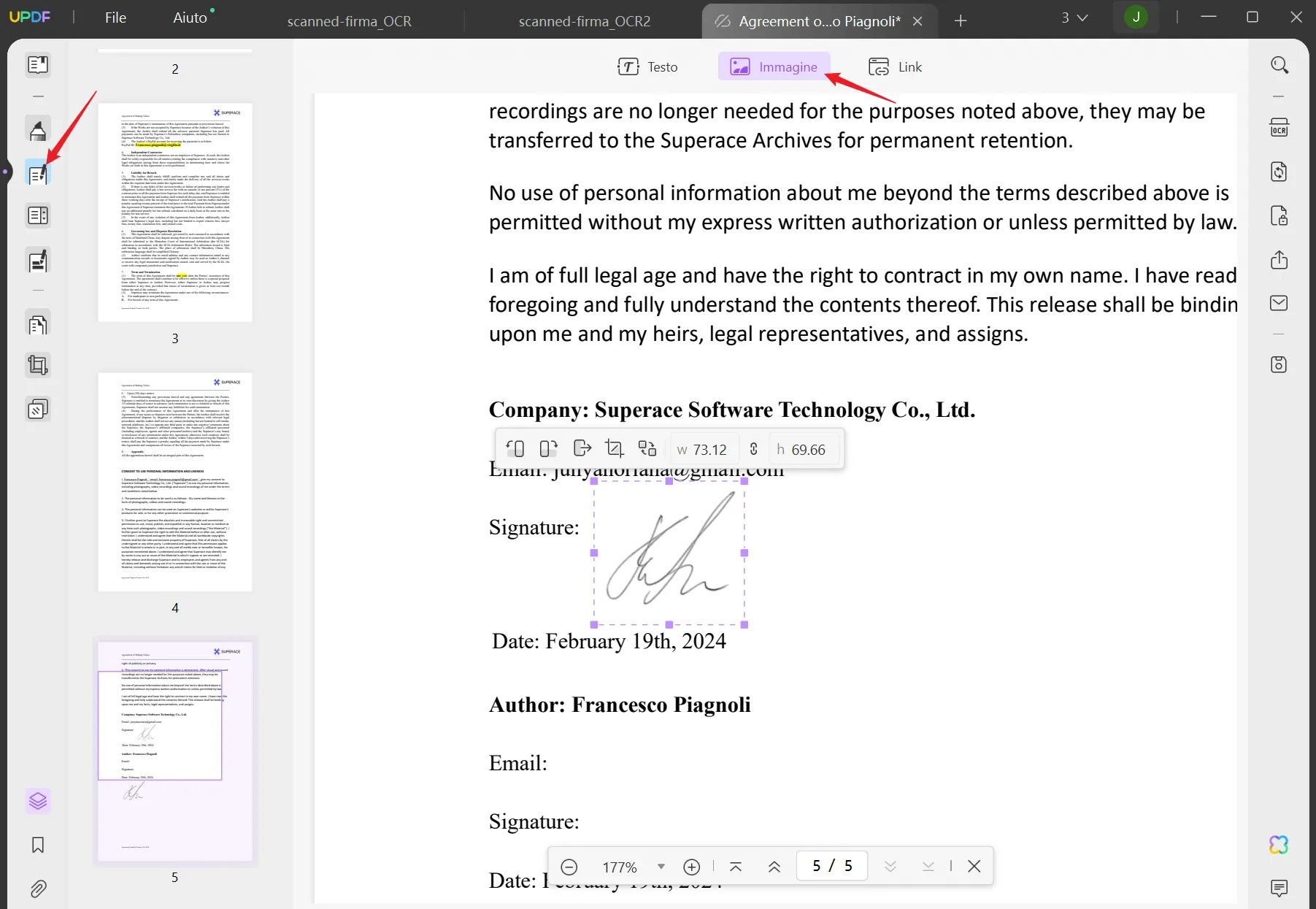Viewport: 1316px width, 909px height.
Task: Jump to the first page
Action: (736, 867)
